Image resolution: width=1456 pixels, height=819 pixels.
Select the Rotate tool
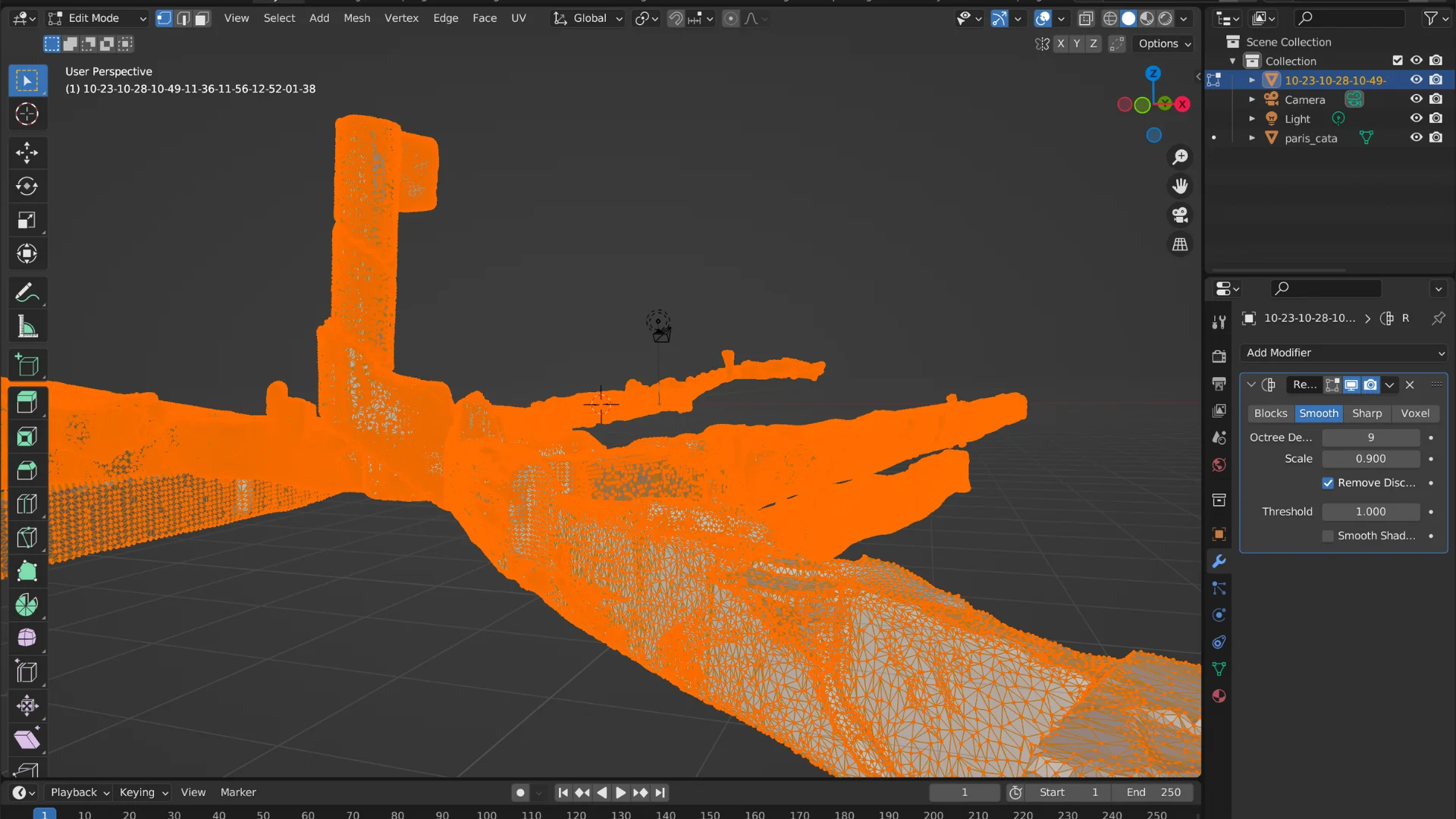27,187
